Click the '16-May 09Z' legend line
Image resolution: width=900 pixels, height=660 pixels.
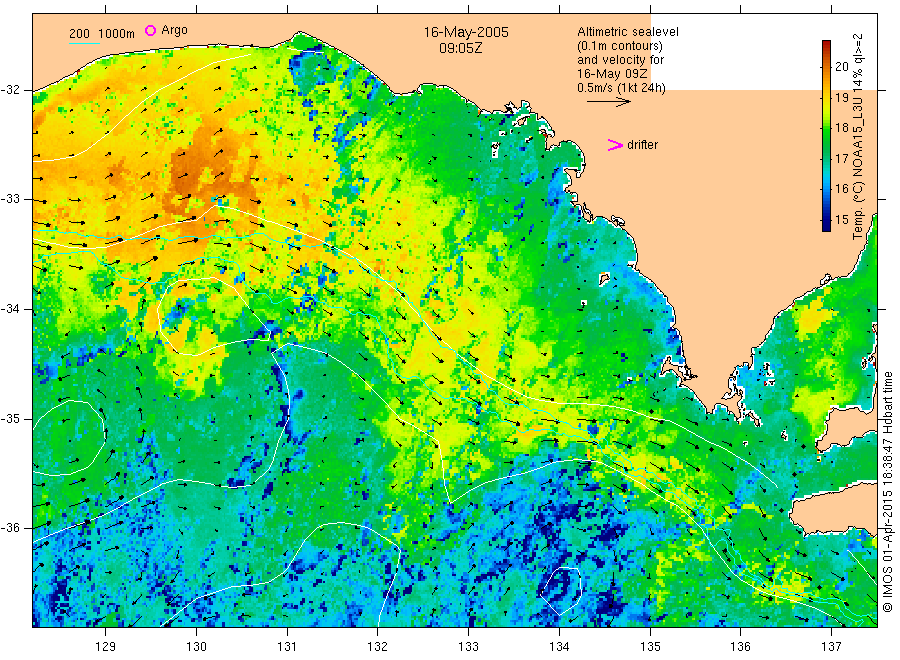click(x=612, y=74)
